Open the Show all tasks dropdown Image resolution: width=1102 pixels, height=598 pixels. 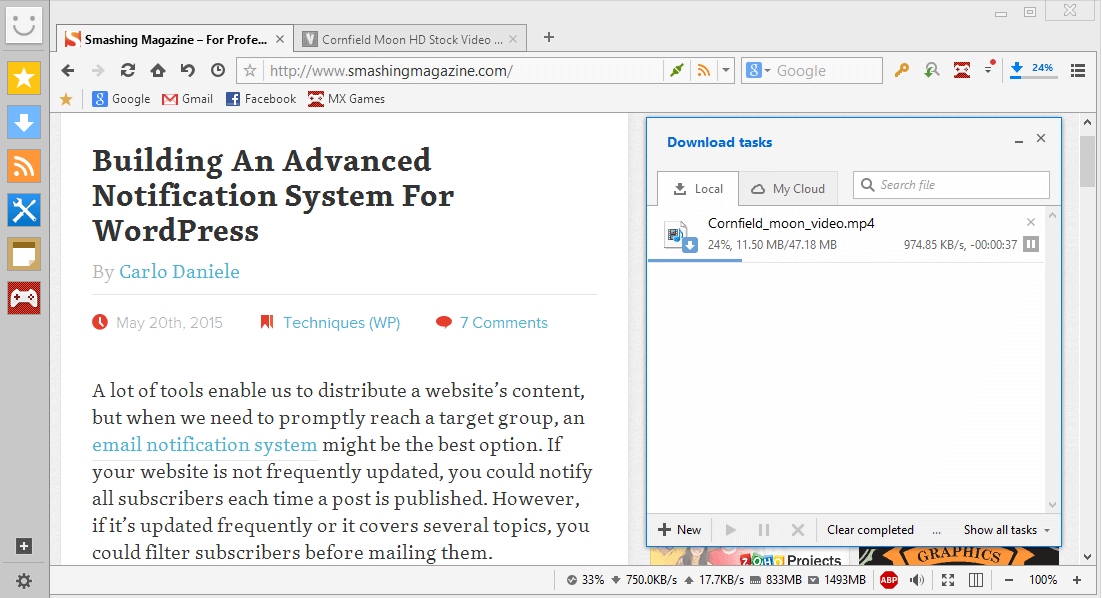point(1001,529)
